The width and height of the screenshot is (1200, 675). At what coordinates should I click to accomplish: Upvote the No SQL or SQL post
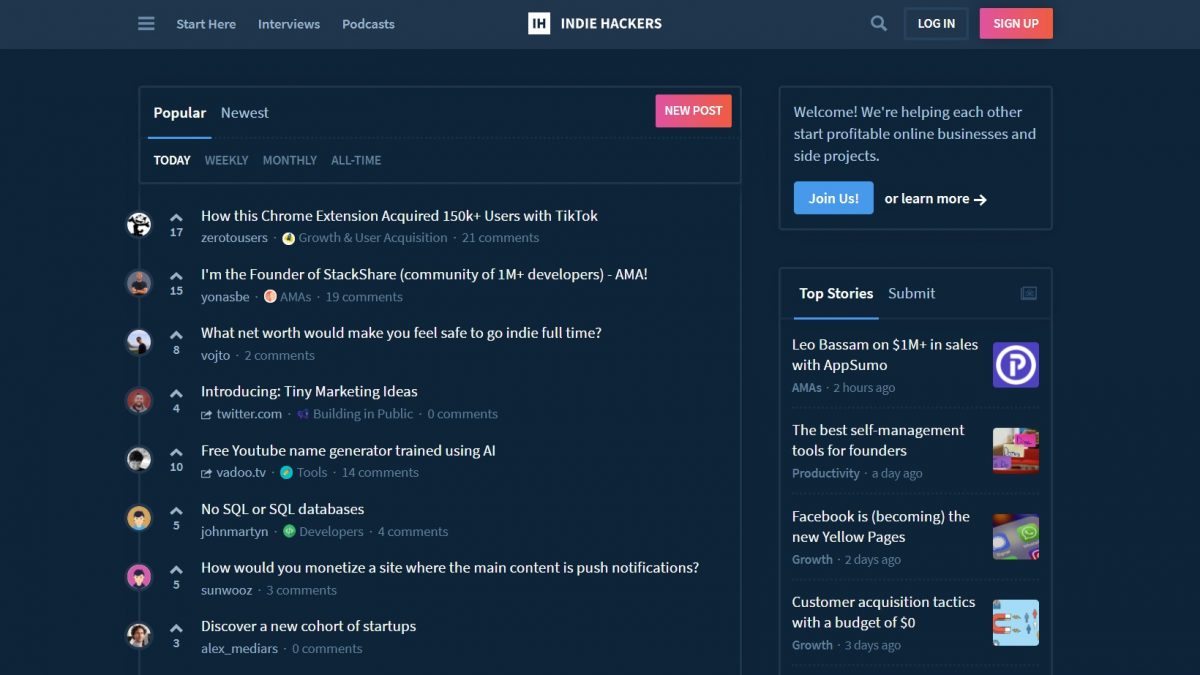tap(176, 511)
